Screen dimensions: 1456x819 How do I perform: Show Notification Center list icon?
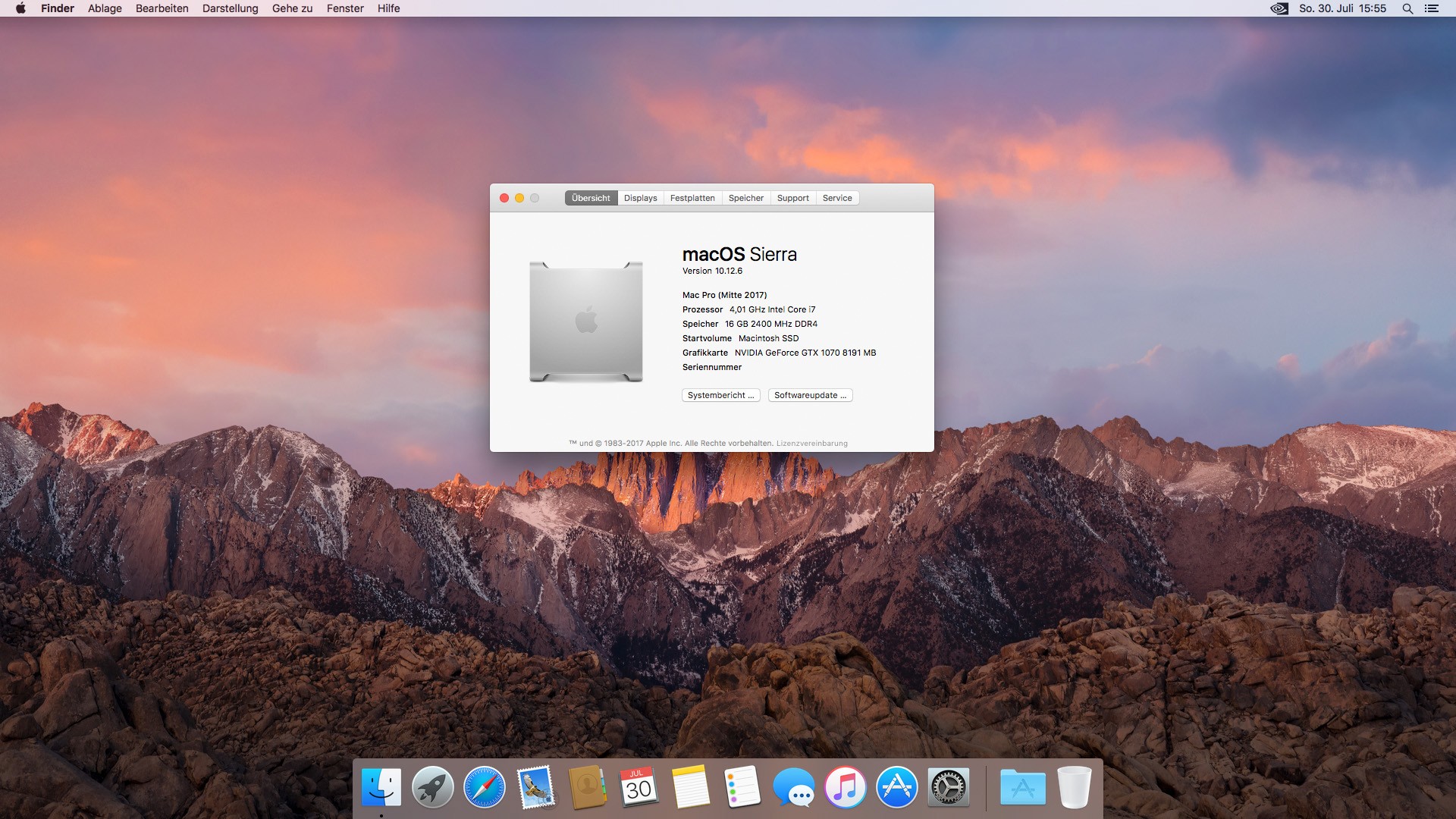tap(1432, 8)
